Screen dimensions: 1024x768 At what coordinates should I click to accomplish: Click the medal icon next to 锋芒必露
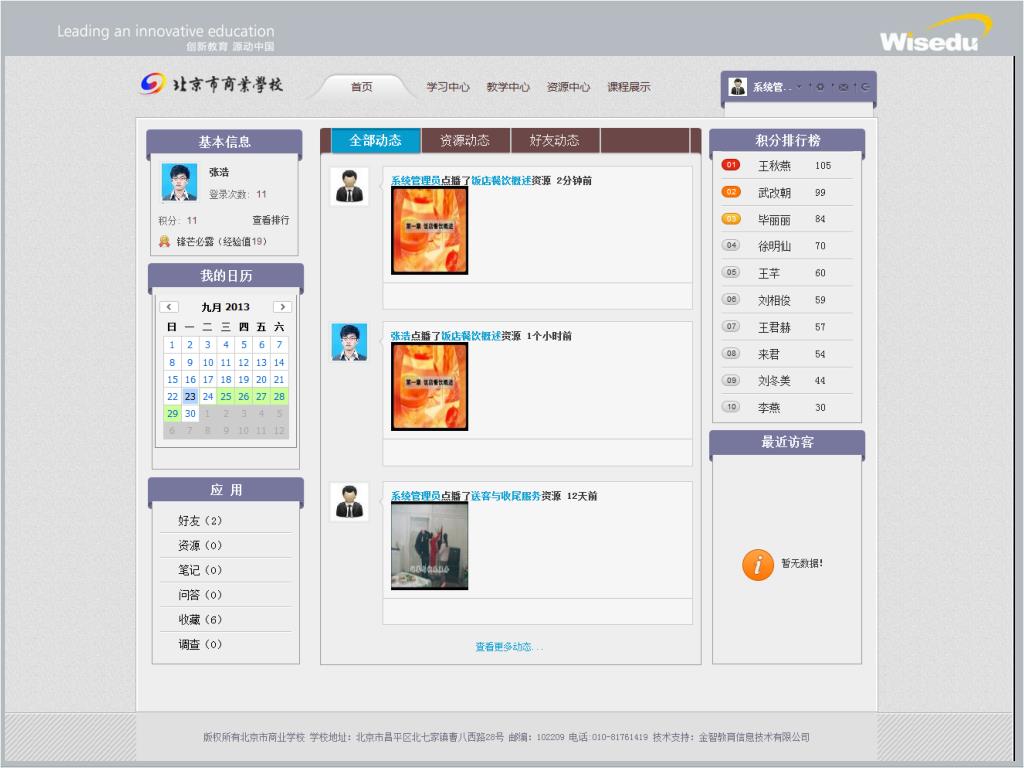(165, 242)
